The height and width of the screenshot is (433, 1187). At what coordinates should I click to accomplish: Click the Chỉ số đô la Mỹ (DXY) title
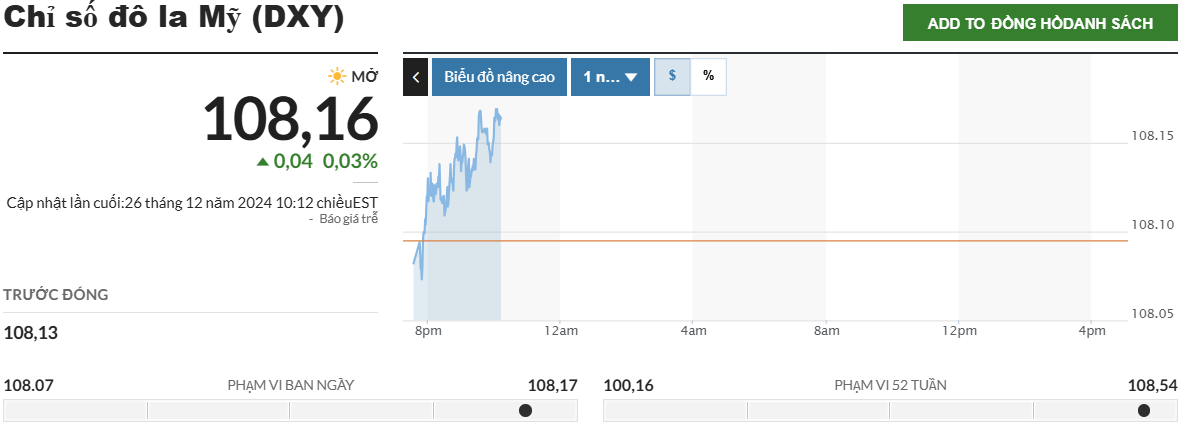pos(174,19)
